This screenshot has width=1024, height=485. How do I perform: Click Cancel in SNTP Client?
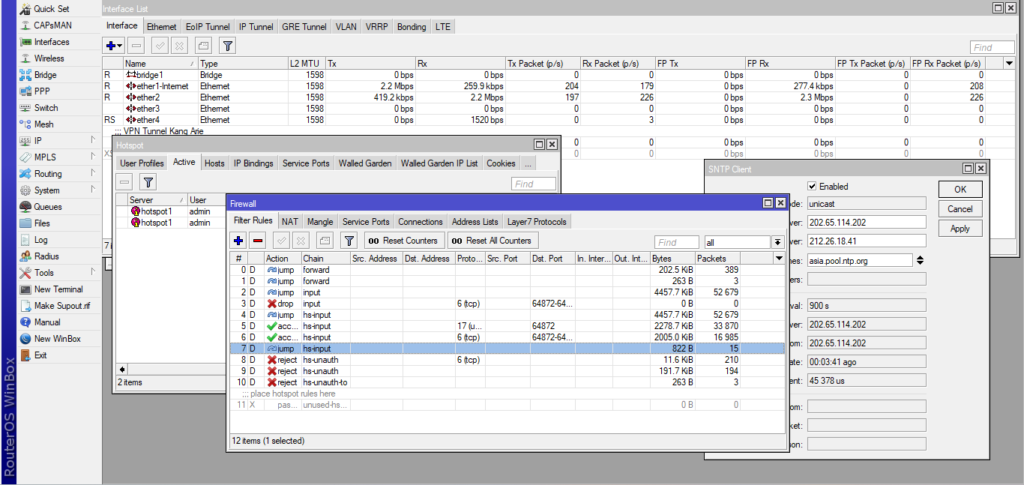click(x=960, y=209)
